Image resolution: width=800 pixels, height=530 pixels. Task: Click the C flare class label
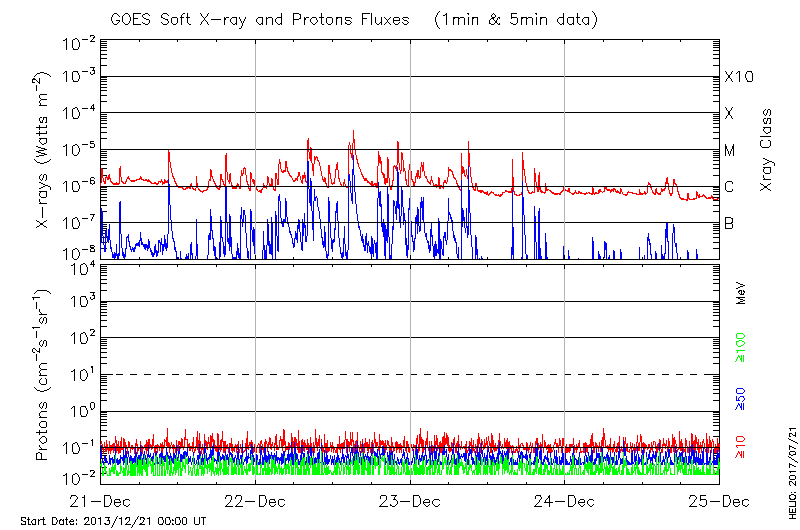coord(729,187)
